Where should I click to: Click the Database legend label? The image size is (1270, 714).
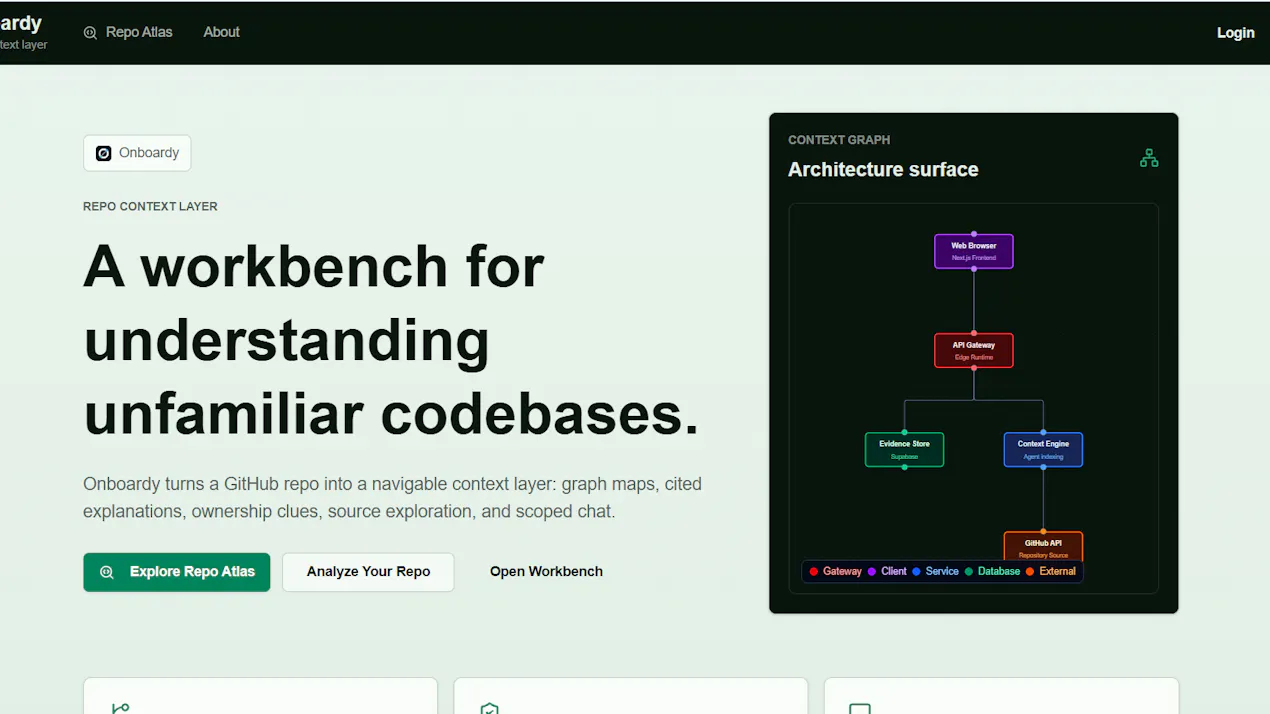tap(999, 572)
